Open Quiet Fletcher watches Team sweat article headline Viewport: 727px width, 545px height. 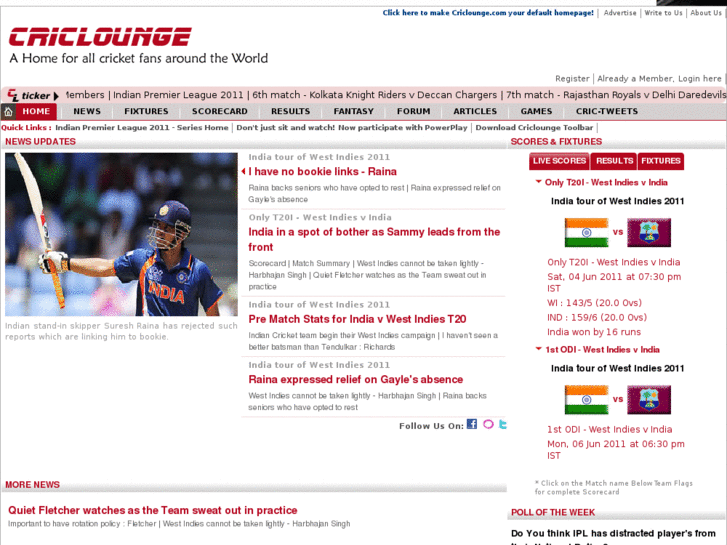coord(153,510)
